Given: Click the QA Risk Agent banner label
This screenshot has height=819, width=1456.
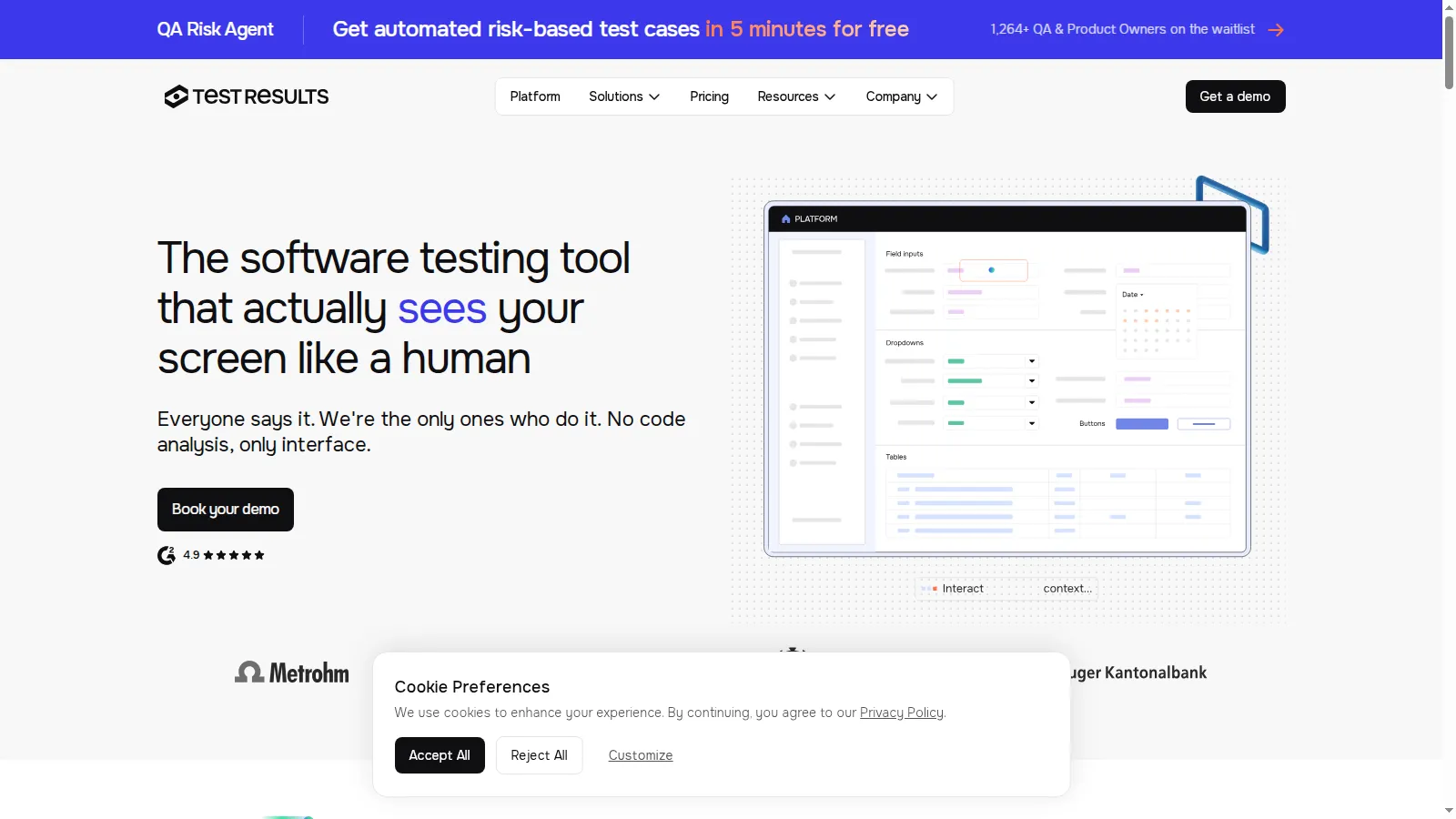Looking at the screenshot, I should pos(215,29).
